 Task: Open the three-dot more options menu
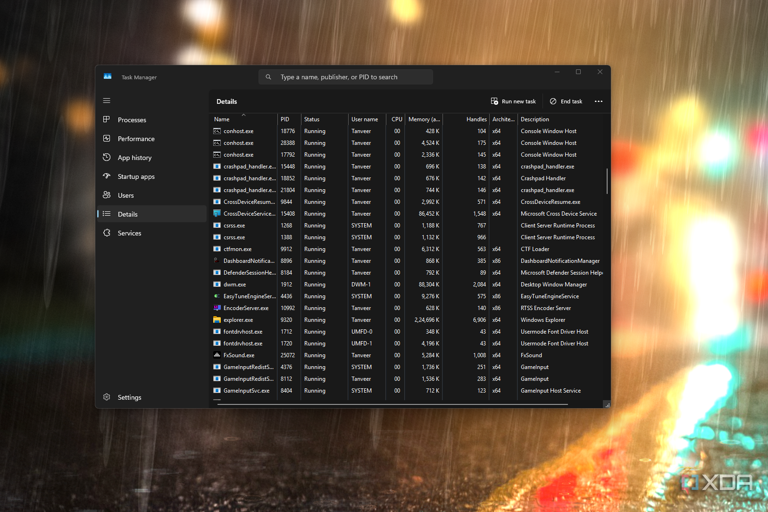pyautogui.click(x=599, y=101)
